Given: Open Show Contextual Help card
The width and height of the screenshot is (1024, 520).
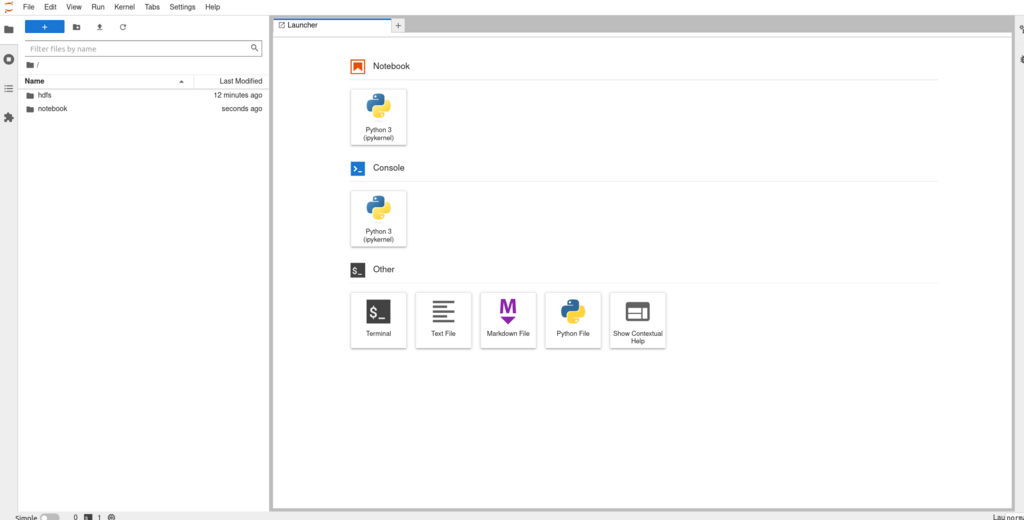Looking at the screenshot, I should [637, 319].
